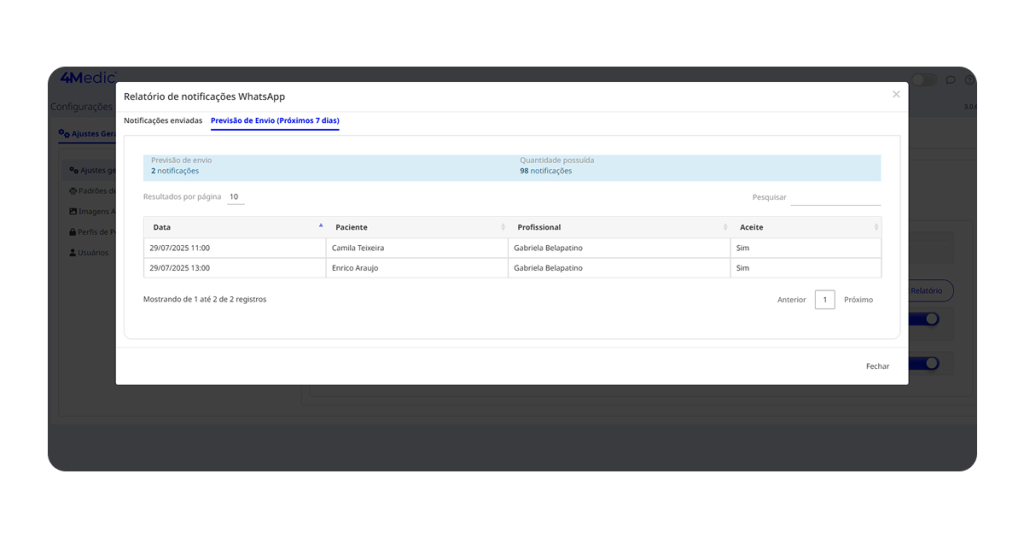The height and width of the screenshot is (538, 1024).
Task: Toggle the lower blue switch in background
Action: (924, 364)
